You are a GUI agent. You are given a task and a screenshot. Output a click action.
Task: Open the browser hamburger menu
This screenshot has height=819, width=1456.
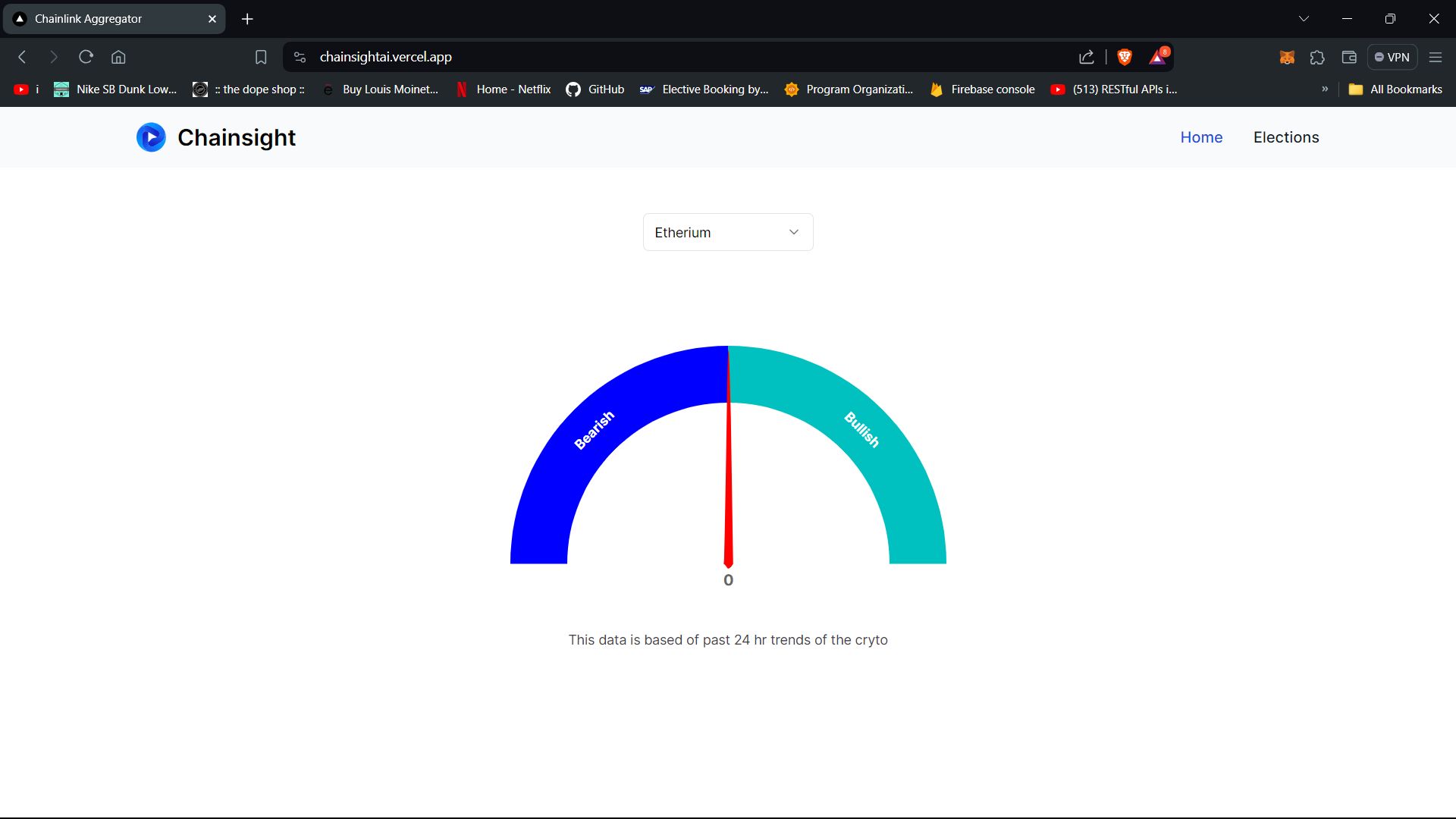(1436, 57)
